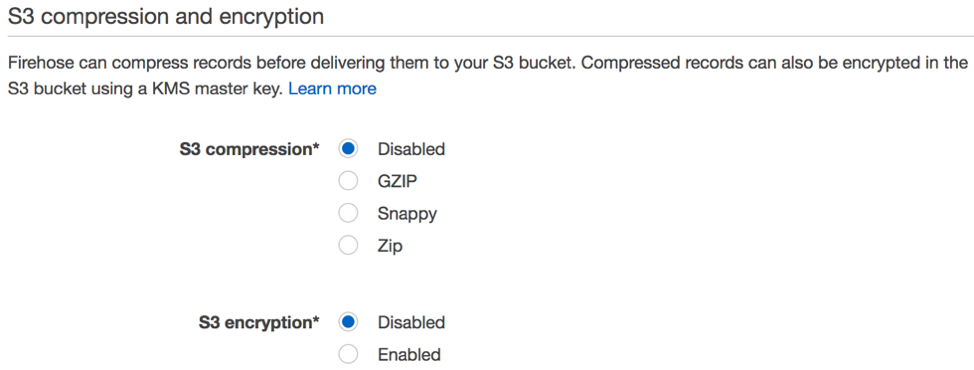
Task: Click the divider line below the heading
Action: (487, 37)
